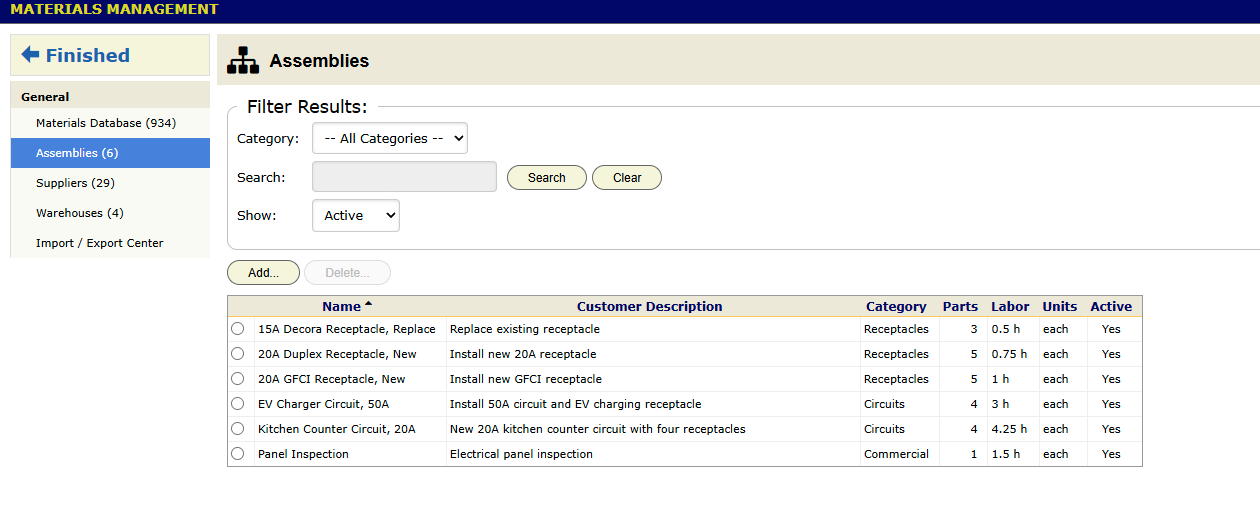Click the Assemblies hierarchy icon
Viewport: 1260px width, 531px height.
click(242, 61)
